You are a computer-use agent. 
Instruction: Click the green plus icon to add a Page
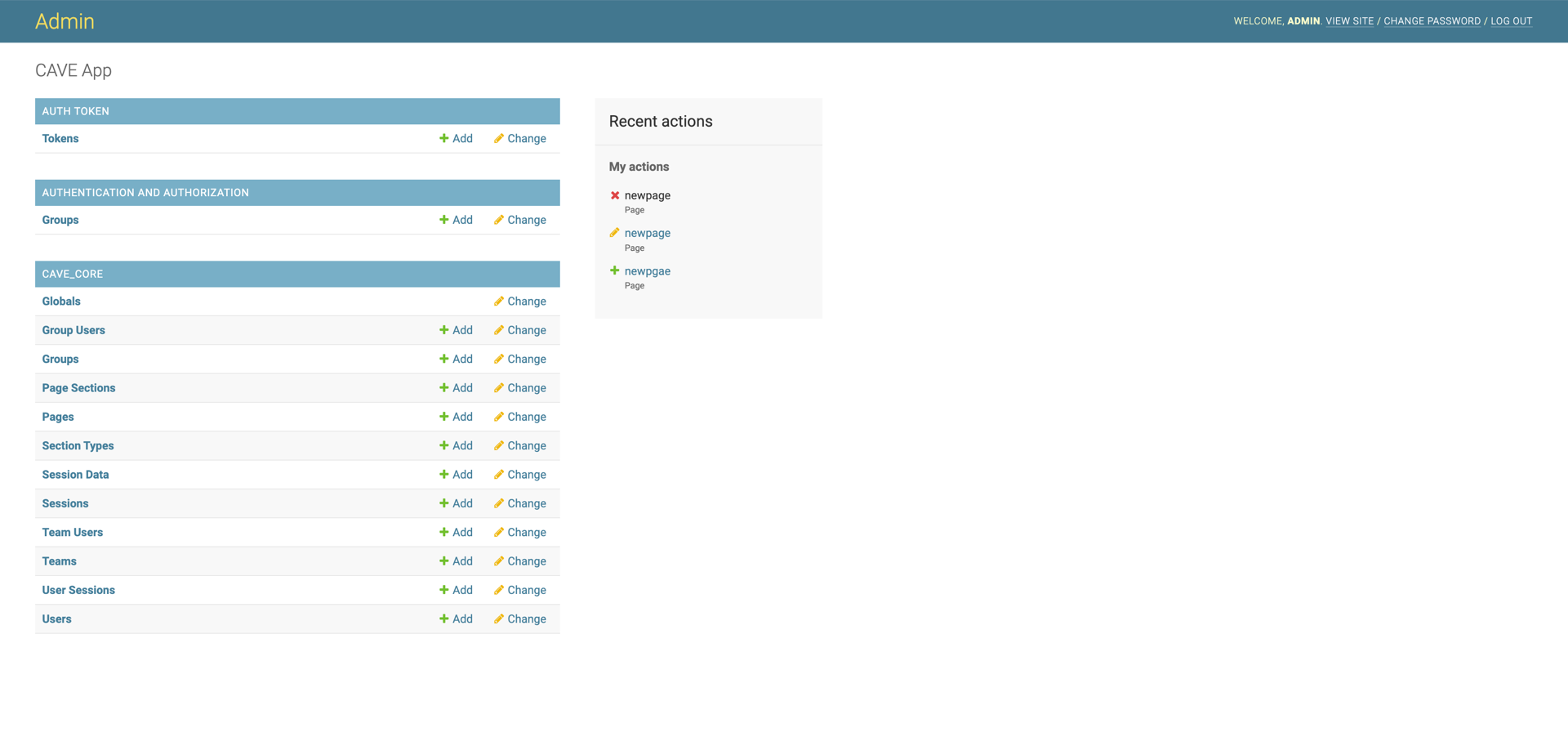click(443, 417)
